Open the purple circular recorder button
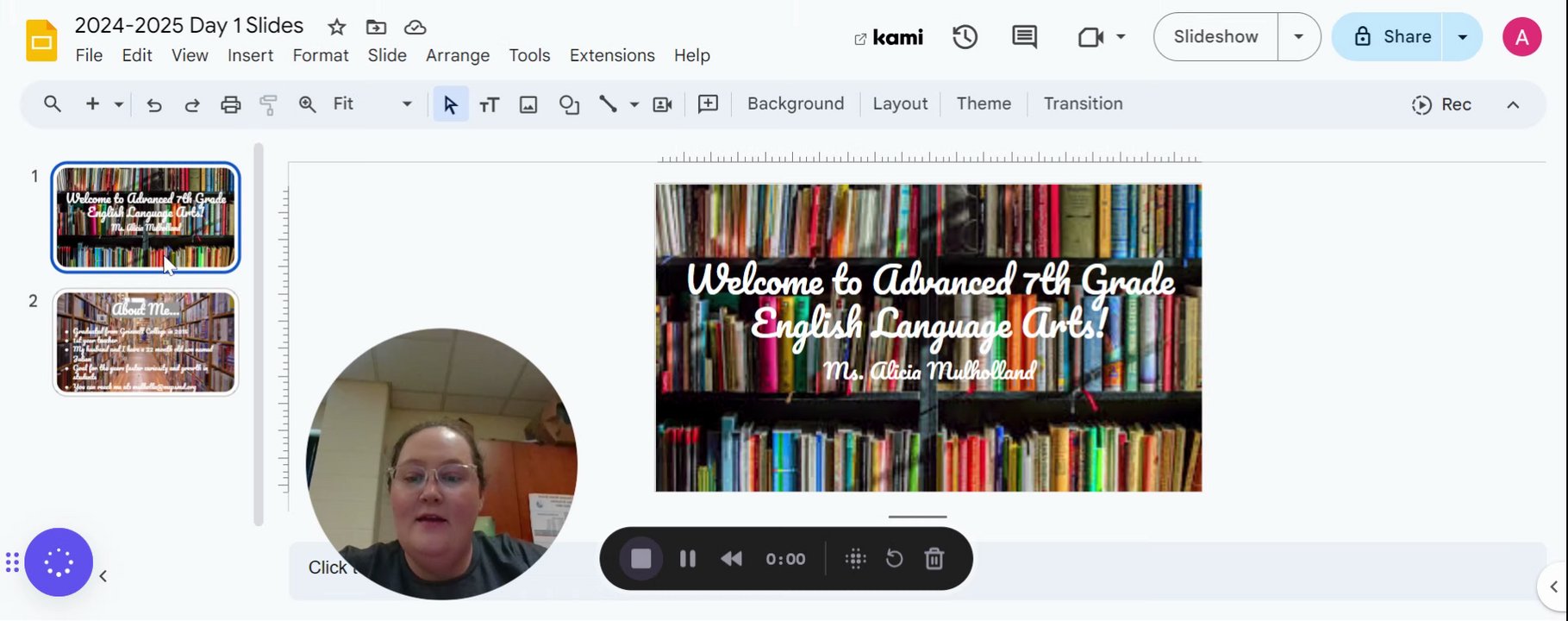Viewport: 1568px width, 621px height. [59, 562]
